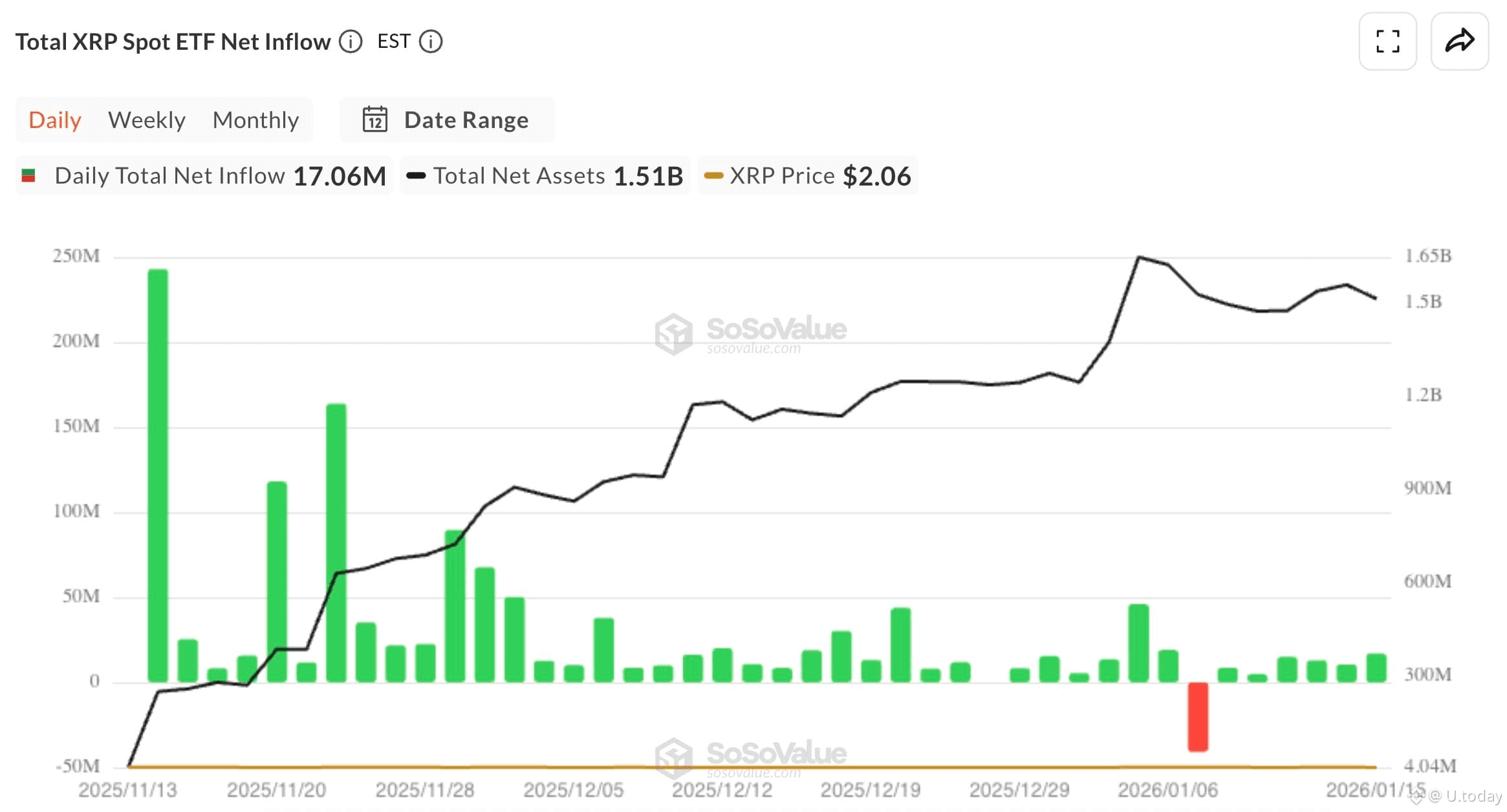Click the red outflow bar on chart
The width and height of the screenshot is (1507, 812).
[x=1197, y=716]
